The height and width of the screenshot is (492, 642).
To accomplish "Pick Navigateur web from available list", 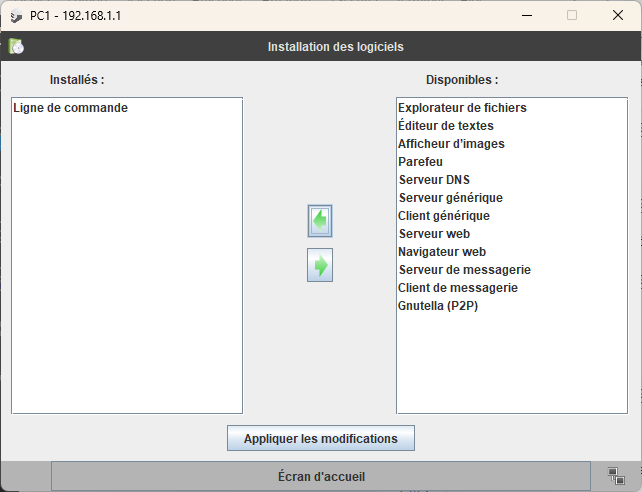I will (x=442, y=252).
